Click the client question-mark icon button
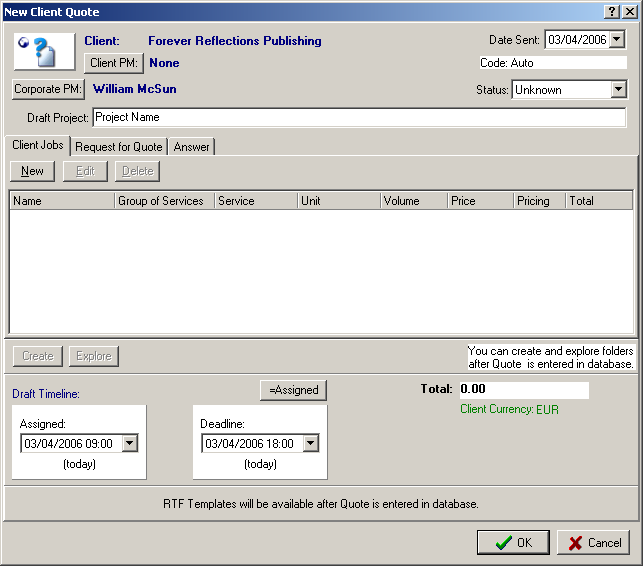Screen dimensions: 643x566 43,51
